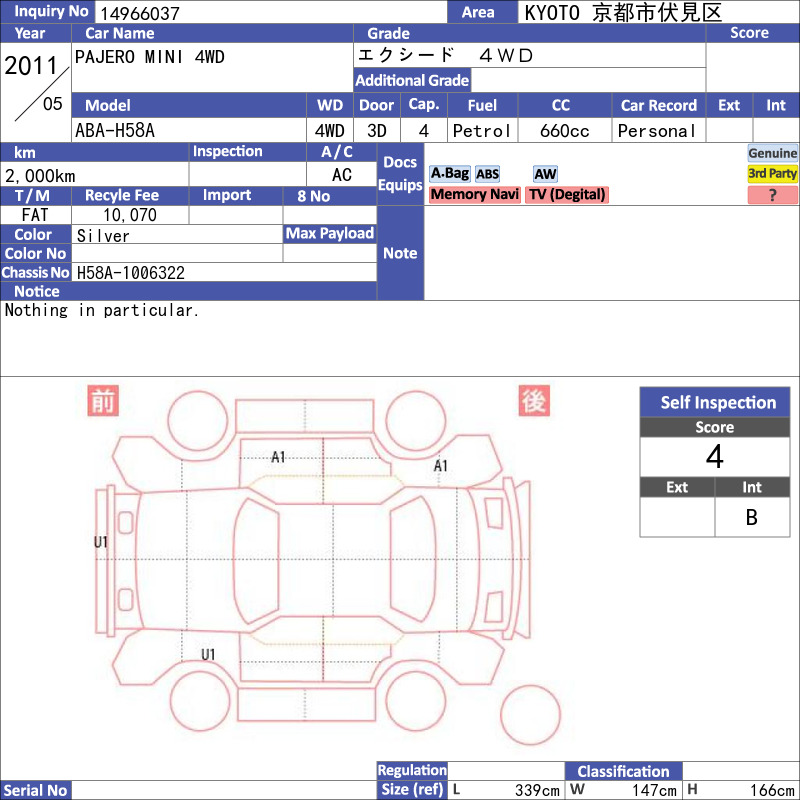Select the Genuine legend swatch
This screenshot has width=800, height=800.
click(x=772, y=153)
